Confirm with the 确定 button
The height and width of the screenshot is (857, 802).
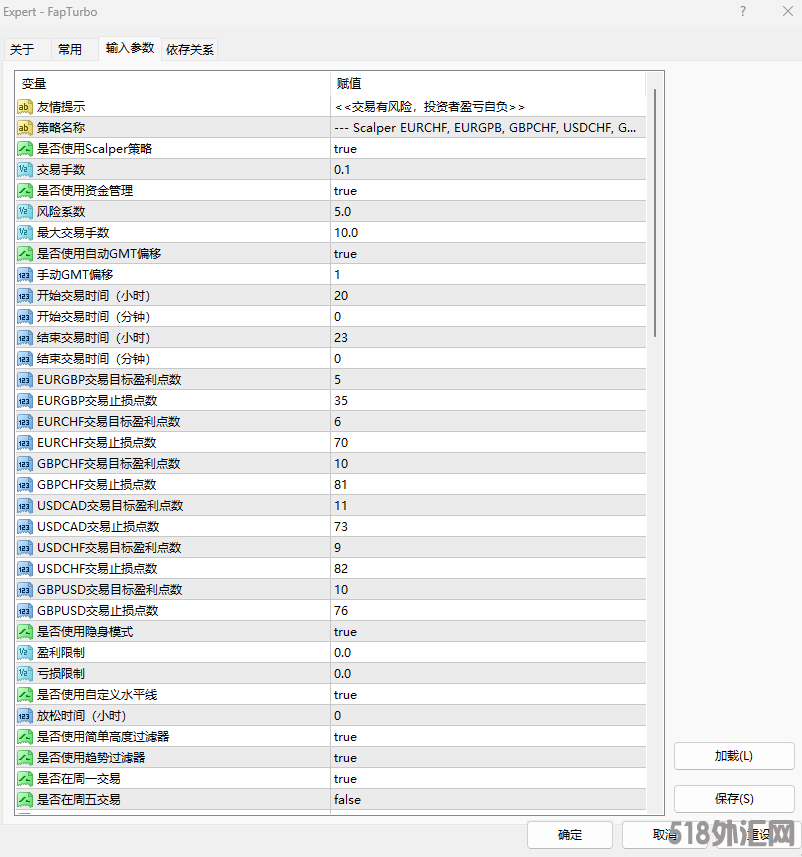click(570, 835)
